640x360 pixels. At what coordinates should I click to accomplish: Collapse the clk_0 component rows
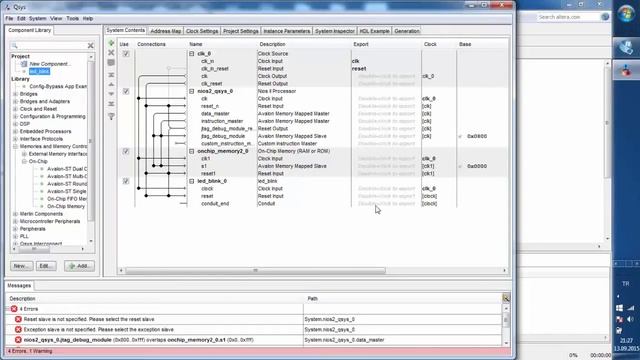click(191, 53)
